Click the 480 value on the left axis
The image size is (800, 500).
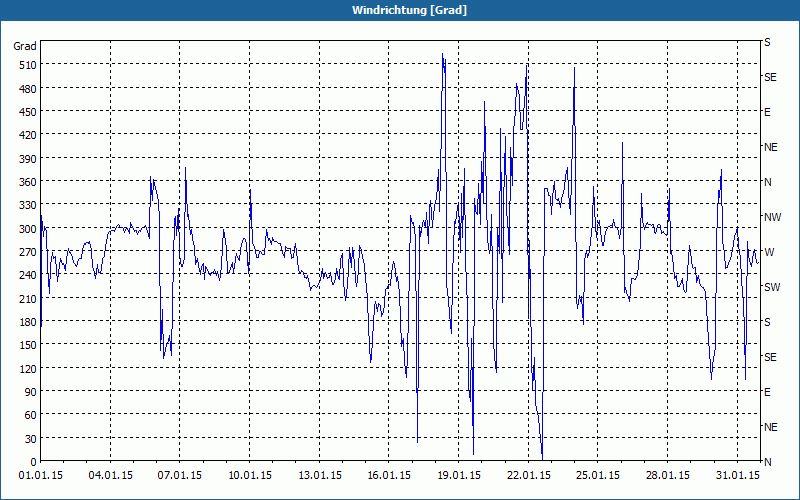[x=28, y=89]
